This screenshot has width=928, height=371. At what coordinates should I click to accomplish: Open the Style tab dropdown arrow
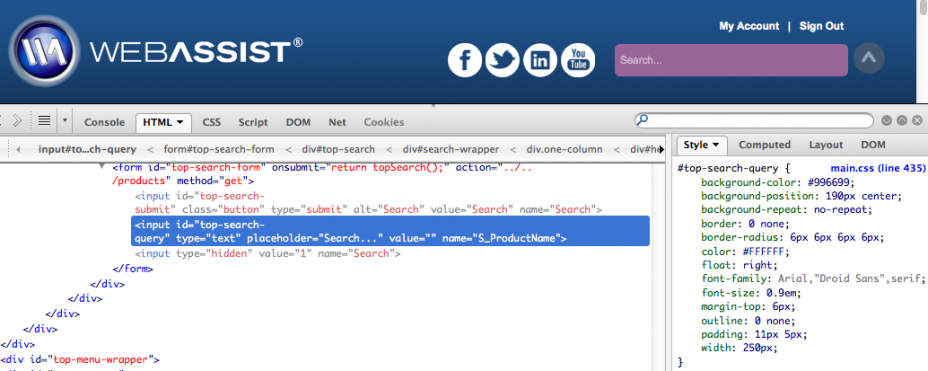[x=716, y=145]
